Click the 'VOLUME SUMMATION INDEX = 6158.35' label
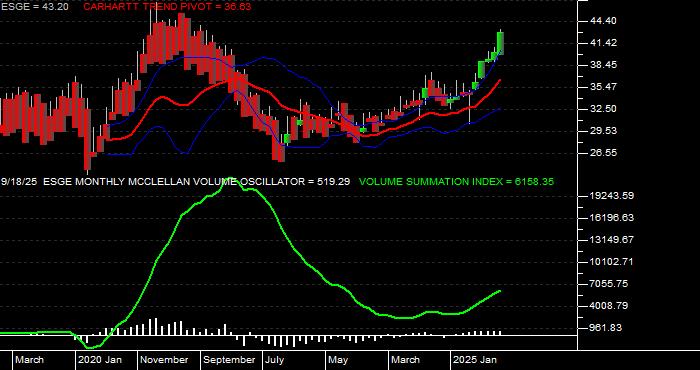The height and width of the screenshot is (370, 700). pos(456,182)
